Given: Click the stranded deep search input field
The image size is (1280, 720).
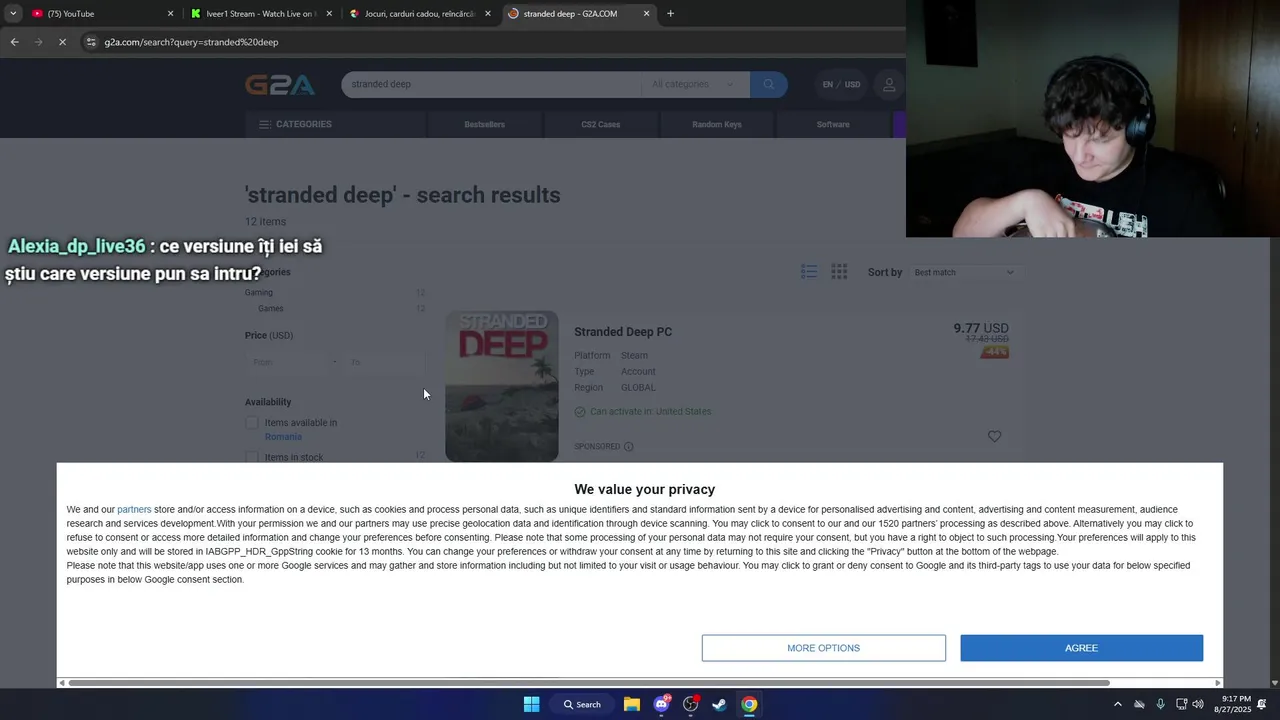Looking at the screenshot, I should pos(490,84).
